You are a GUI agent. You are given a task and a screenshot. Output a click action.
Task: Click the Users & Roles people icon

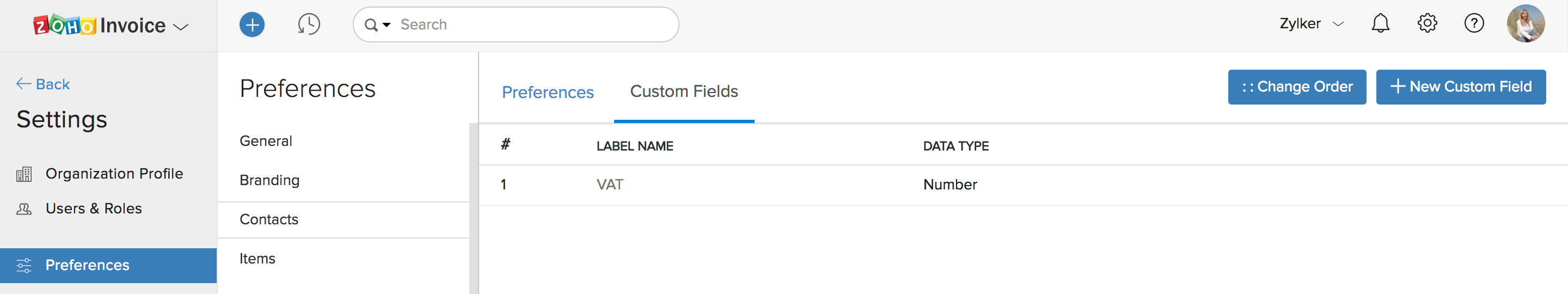click(24, 210)
